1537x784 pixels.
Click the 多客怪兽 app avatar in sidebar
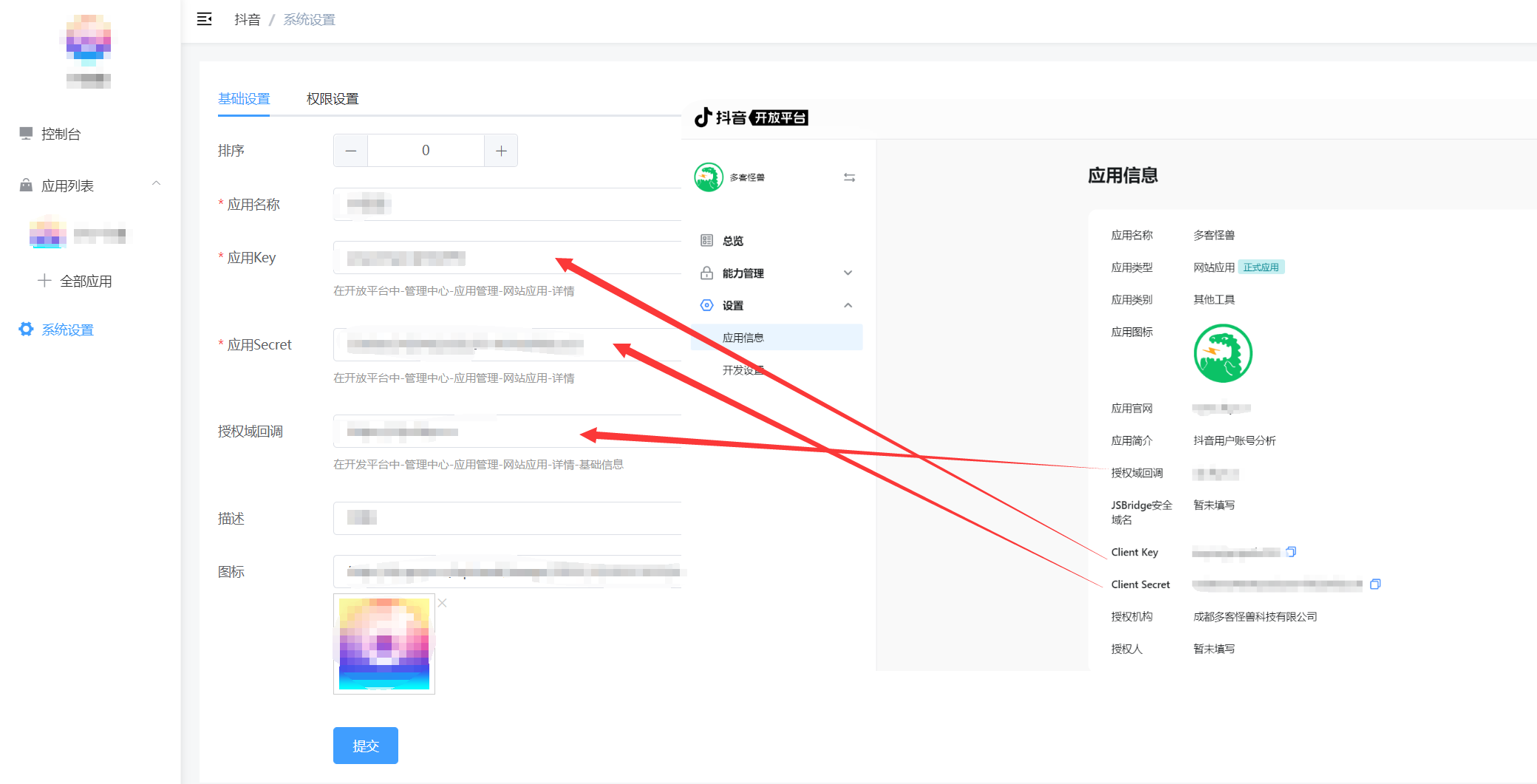tap(709, 177)
